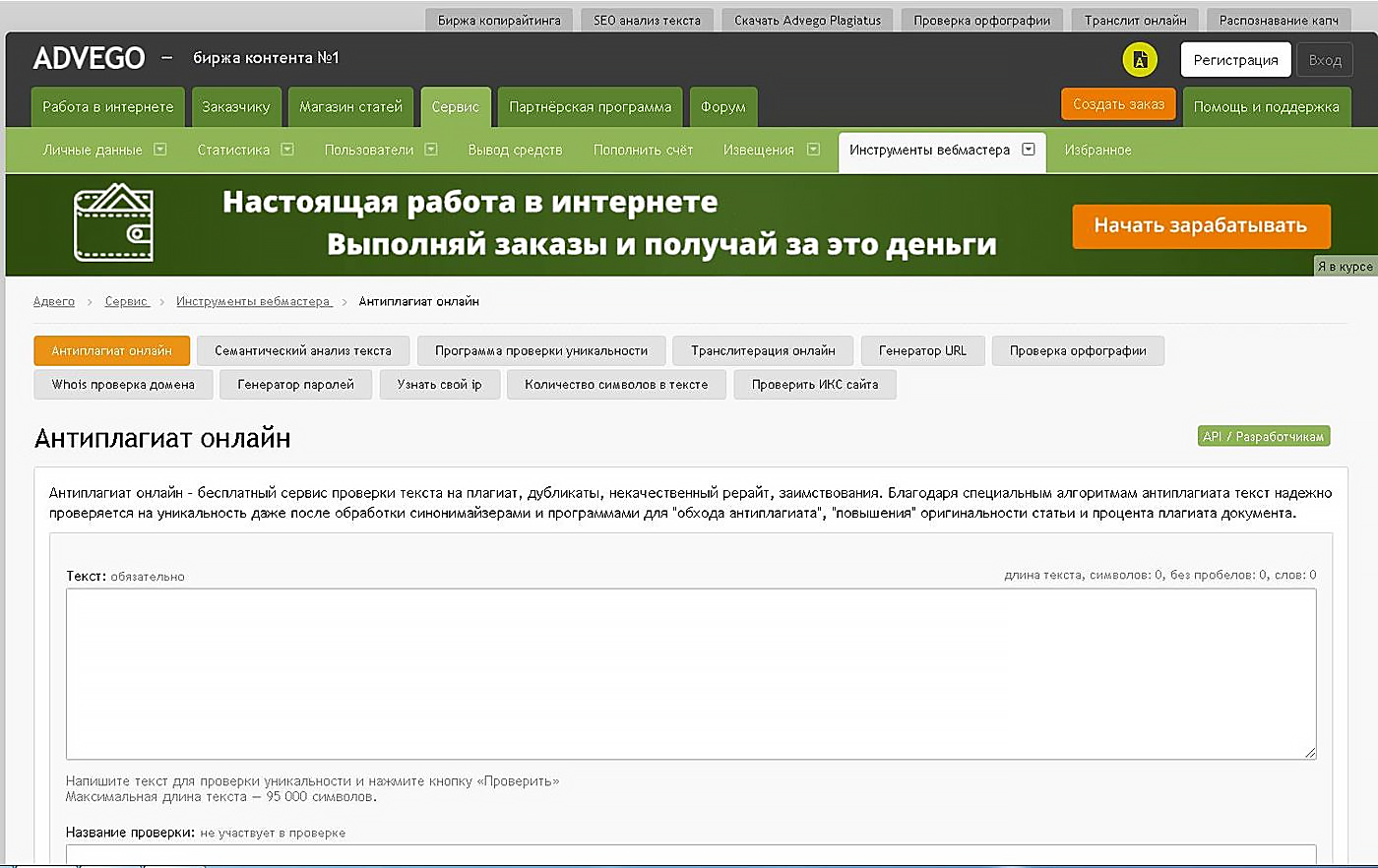
Task: Open the Пополнить счёт menu item
Action: [x=643, y=150]
